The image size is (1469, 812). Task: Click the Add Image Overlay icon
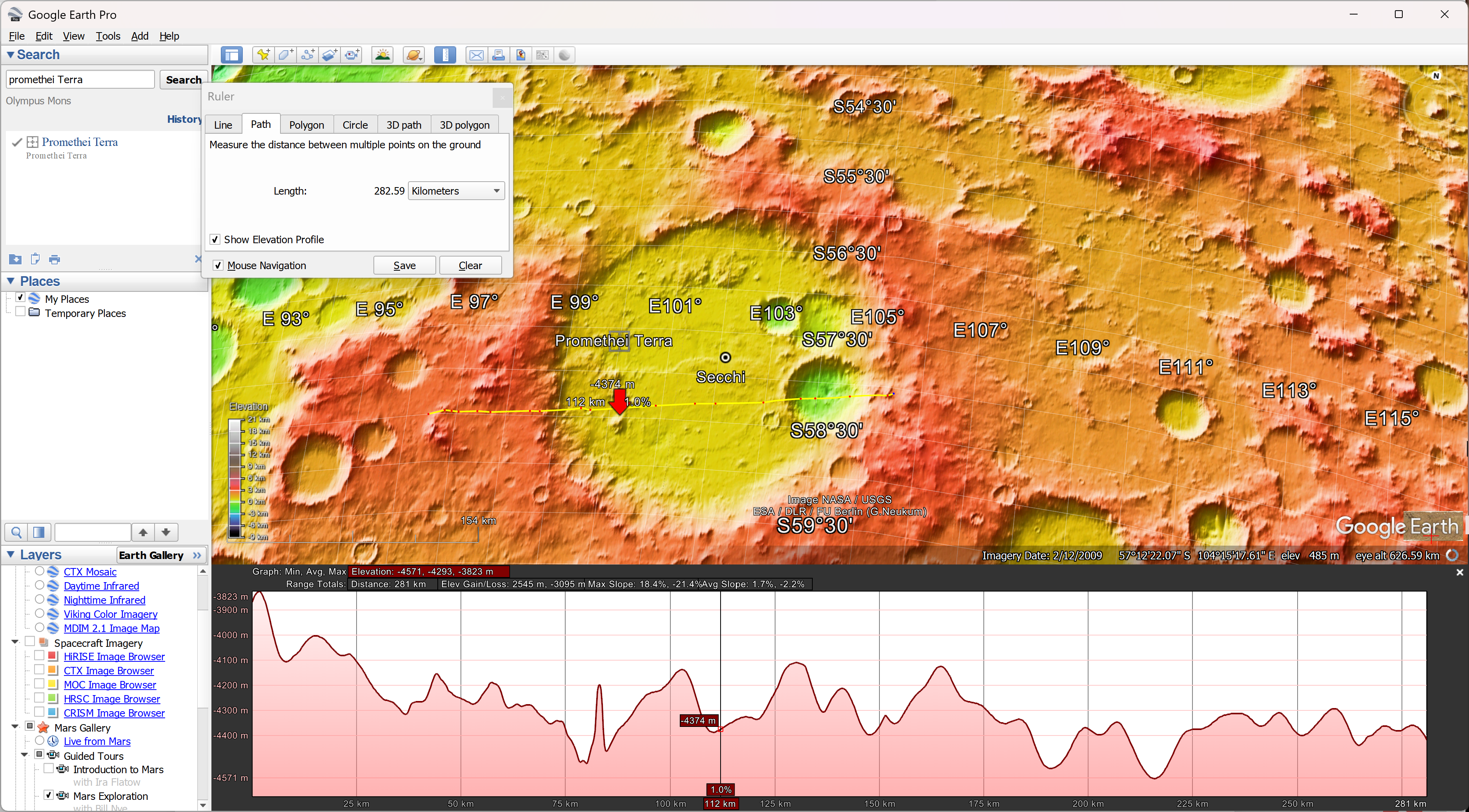(x=329, y=55)
